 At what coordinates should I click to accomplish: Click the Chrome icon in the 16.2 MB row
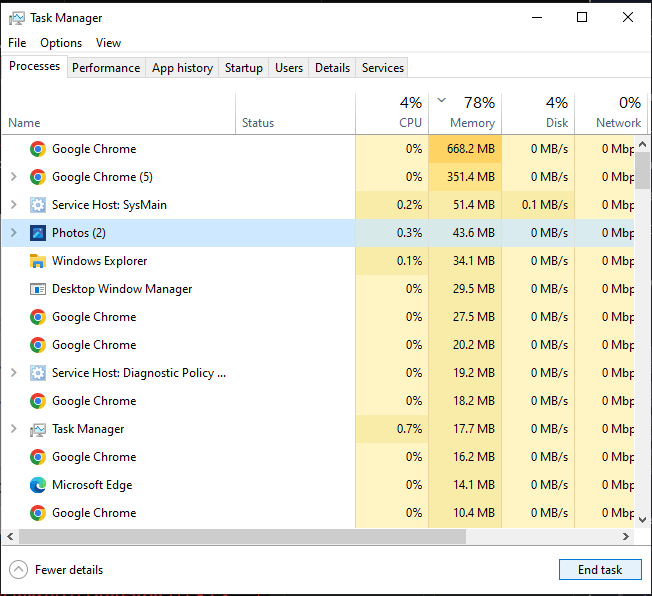point(38,457)
